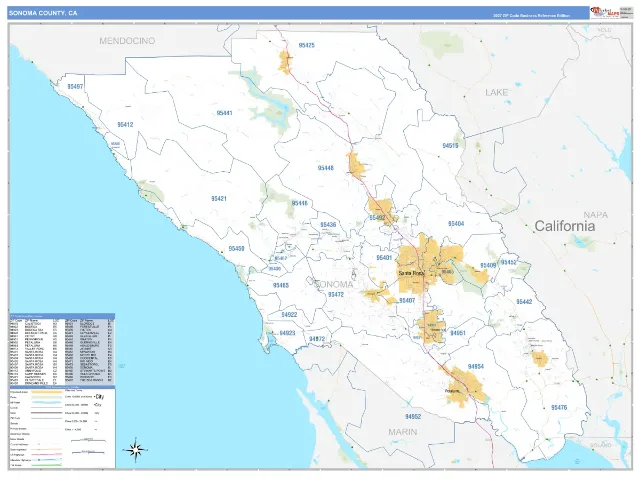Select ZIP code label 95404
This screenshot has width=640, height=480.
click(456, 224)
